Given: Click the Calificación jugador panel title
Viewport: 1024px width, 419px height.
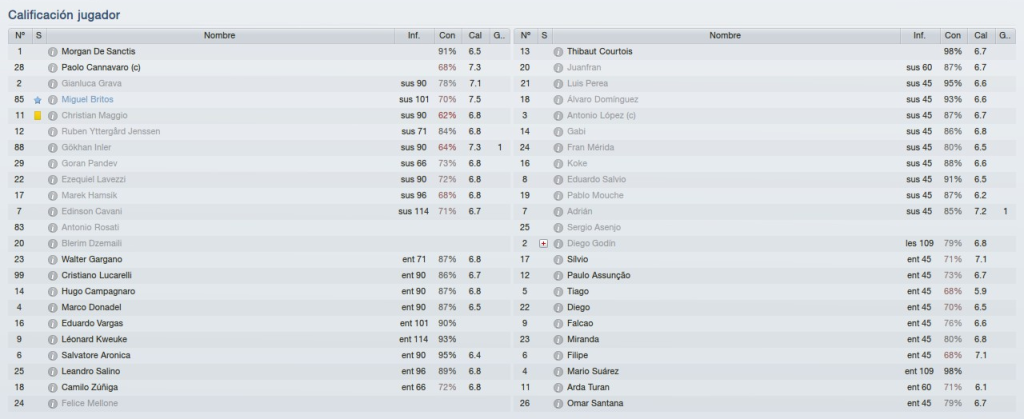Looking at the screenshot, I should click(x=64, y=15).
